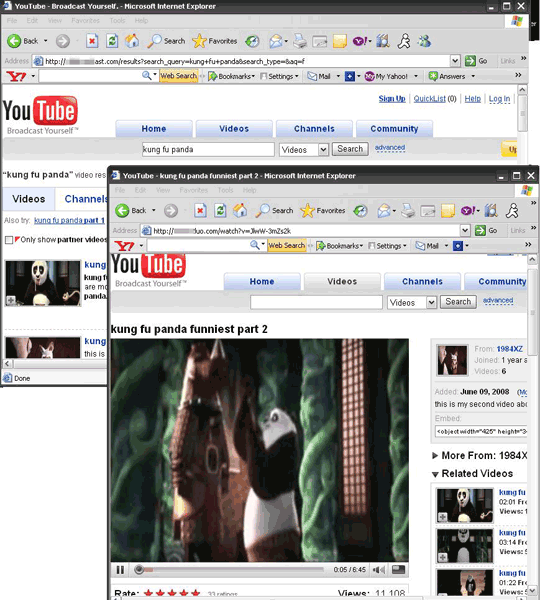Open Tools menu in front IE window
This screenshot has height=600, width=540.
pos(225,190)
